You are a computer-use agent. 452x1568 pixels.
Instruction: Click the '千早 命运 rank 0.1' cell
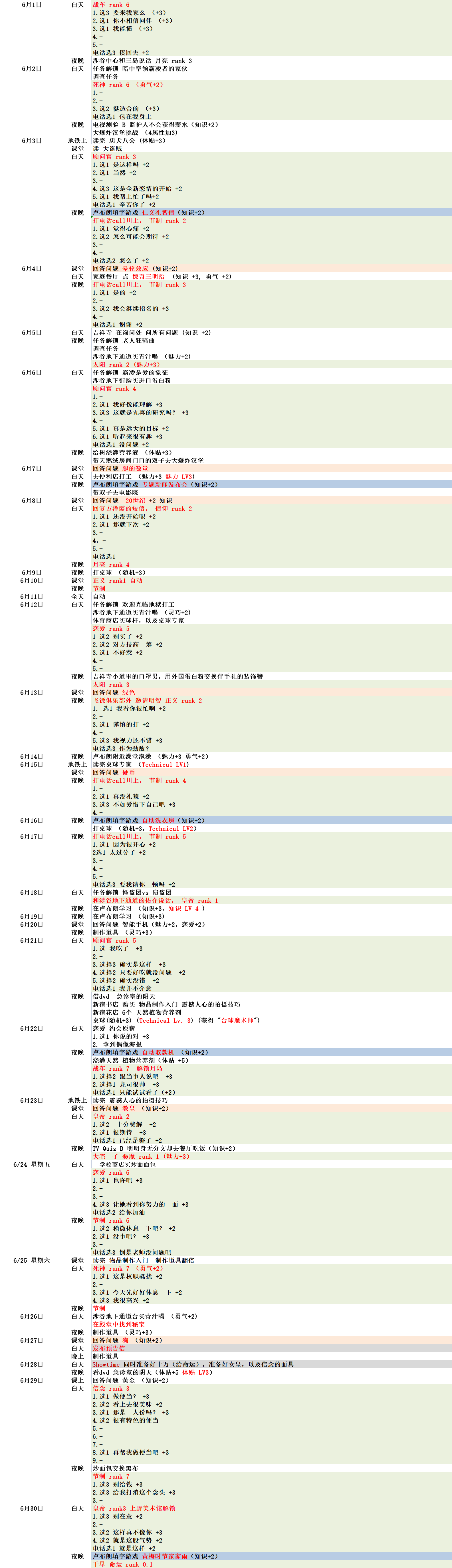(x=271, y=1564)
